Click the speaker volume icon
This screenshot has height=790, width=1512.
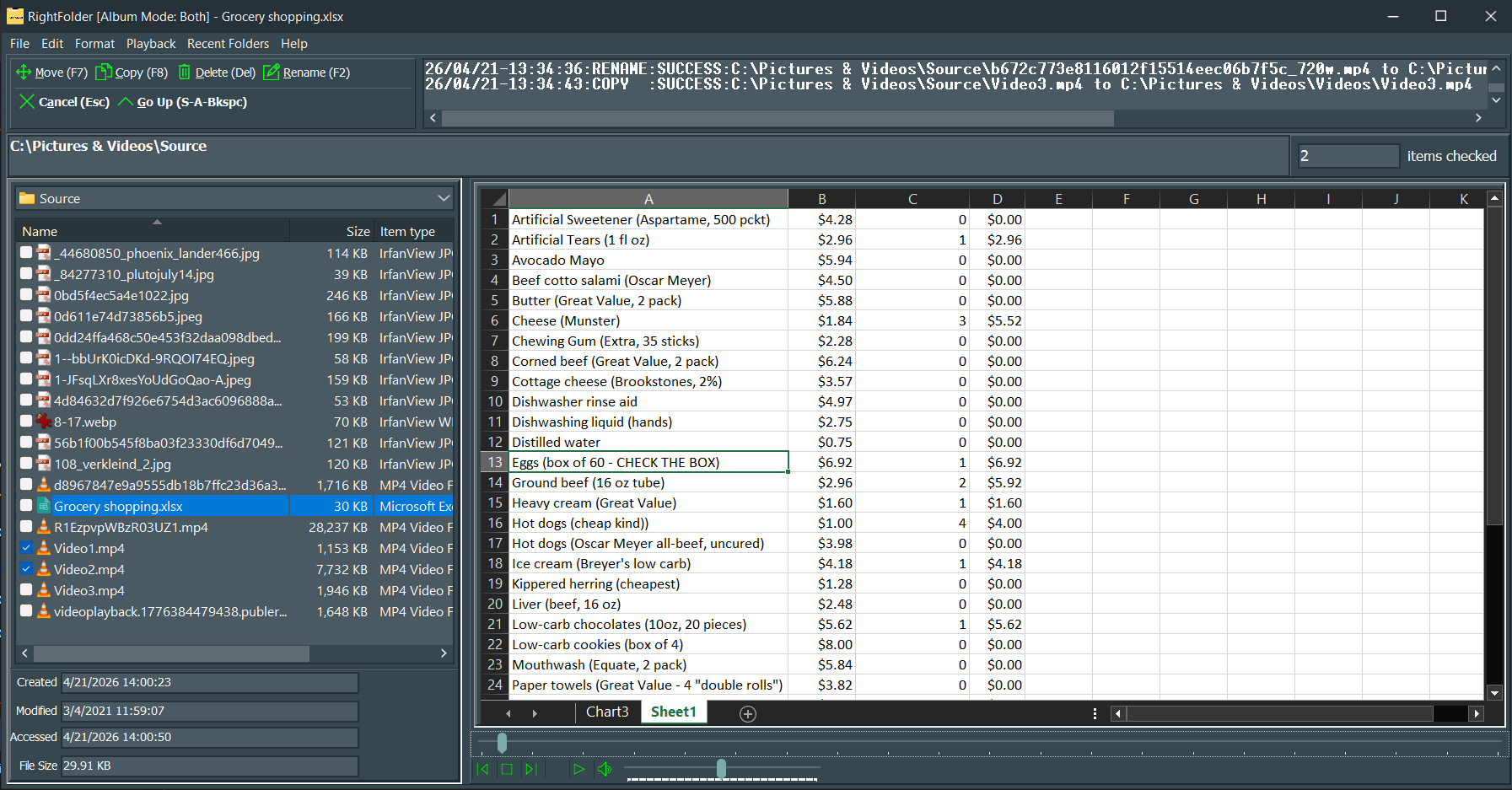pyautogui.click(x=604, y=769)
